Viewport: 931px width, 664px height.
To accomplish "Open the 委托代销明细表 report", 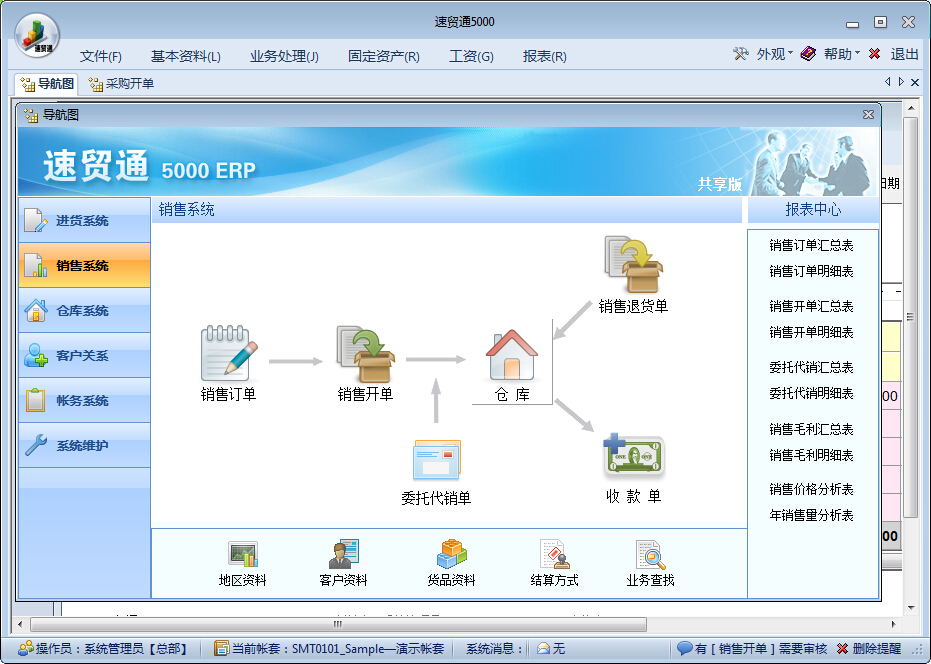I will point(811,393).
